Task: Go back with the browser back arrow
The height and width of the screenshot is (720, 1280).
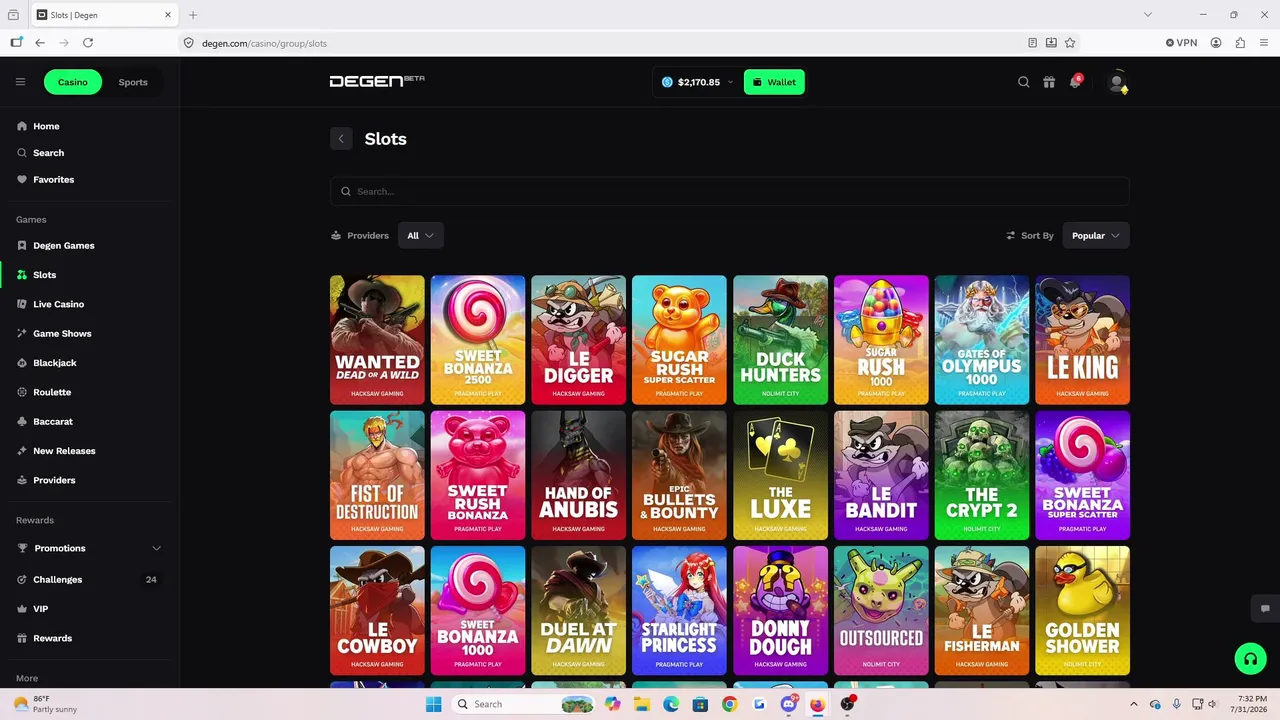Action: point(40,43)
